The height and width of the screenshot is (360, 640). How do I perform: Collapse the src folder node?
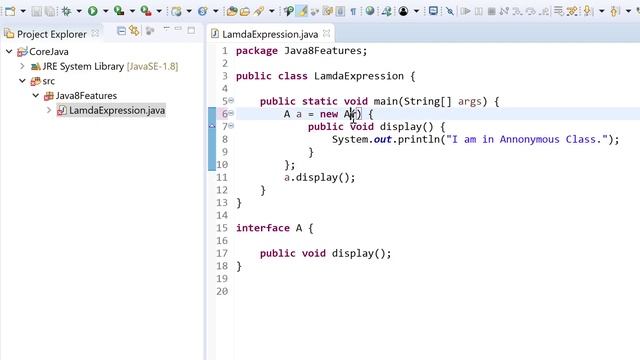[x=22, y=81]
